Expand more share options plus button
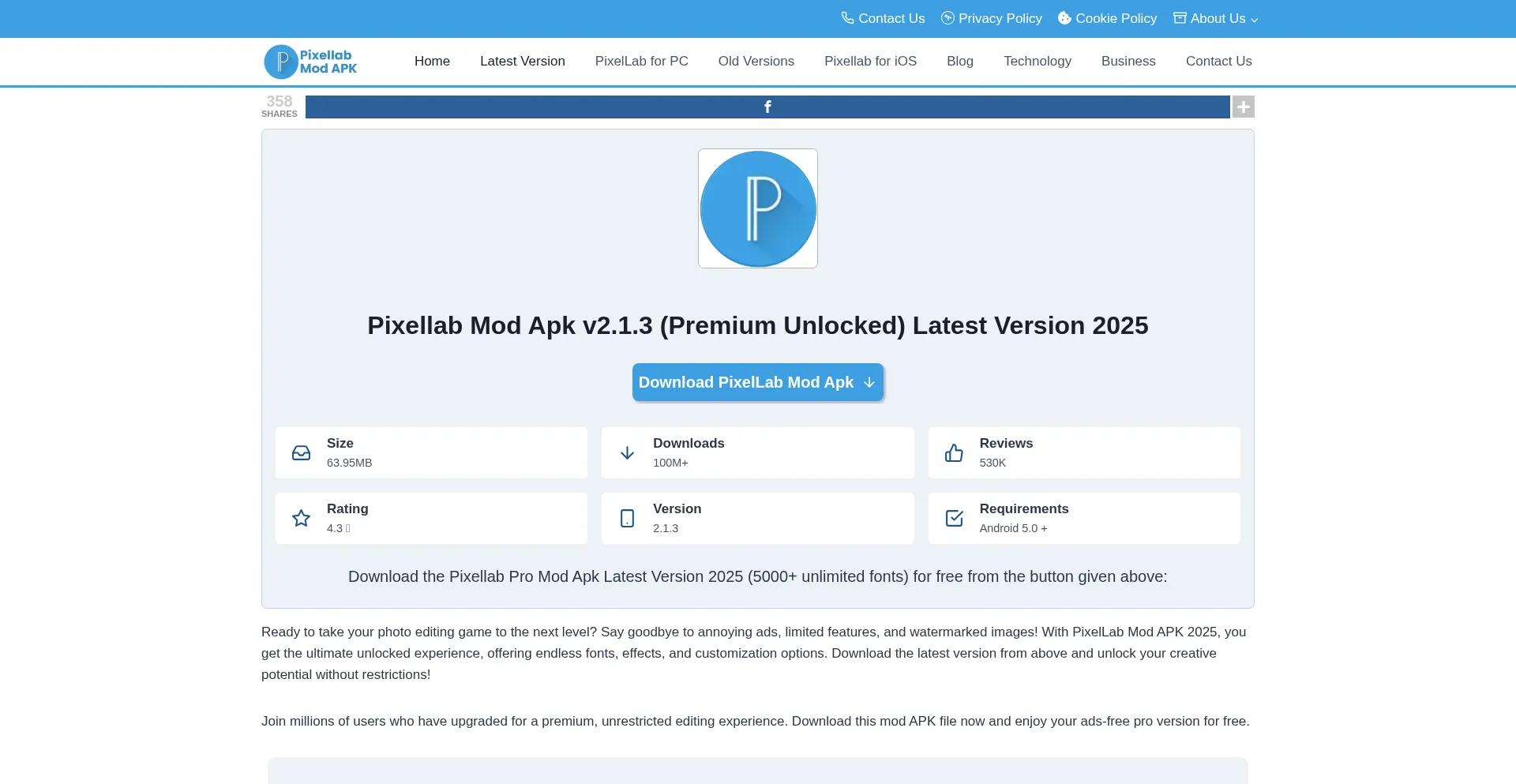Image resolution: width=1516 pixels, height=784 pixels. [x=1244, y=107]
